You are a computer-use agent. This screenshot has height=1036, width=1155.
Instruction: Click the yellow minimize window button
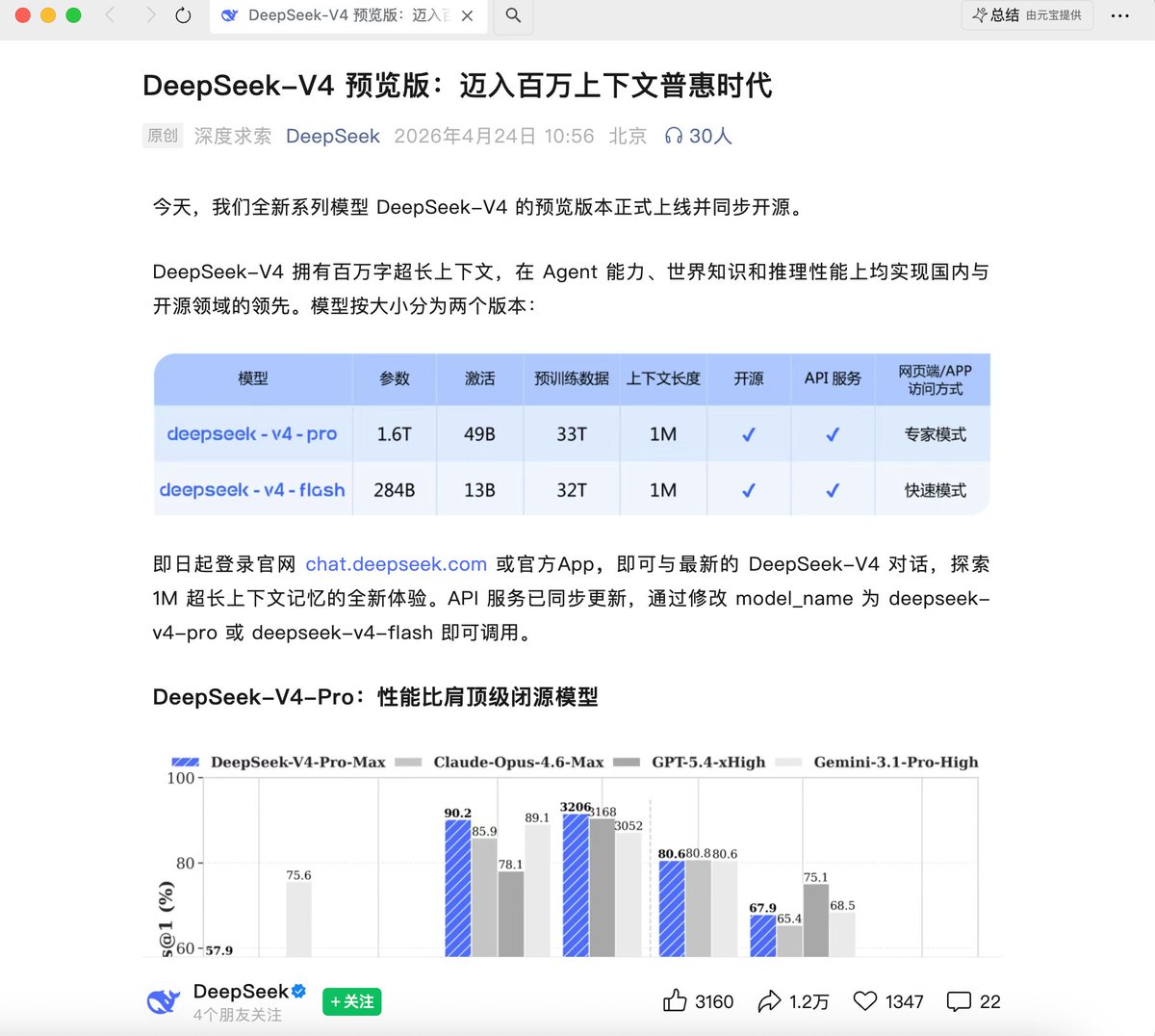tap(48, 15)
